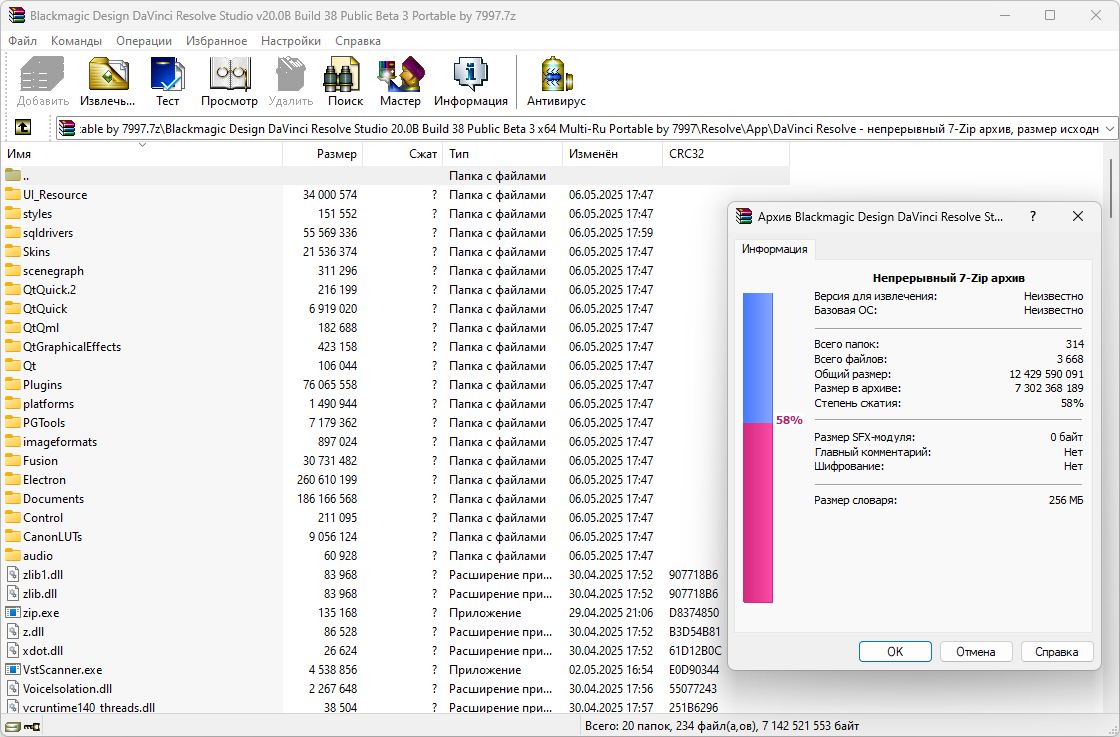Select the VstScanner.exe file entry
This screenshot has height=737, width=1120.
pyautogui.click(x=62, y=670)
